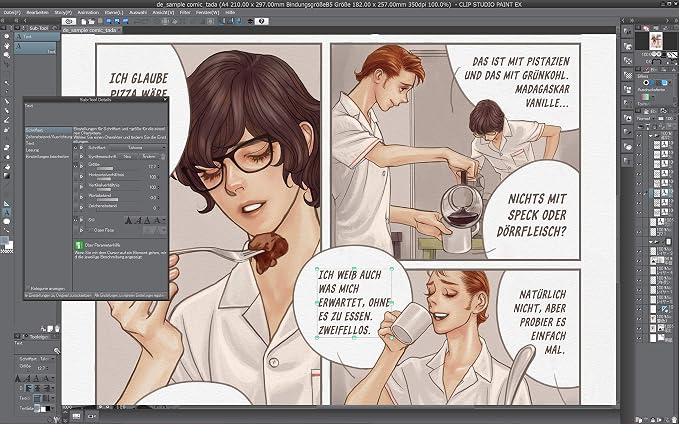Click the Größe value stepper arrows
The image size is (679, 424).
[x=159, y=166]
